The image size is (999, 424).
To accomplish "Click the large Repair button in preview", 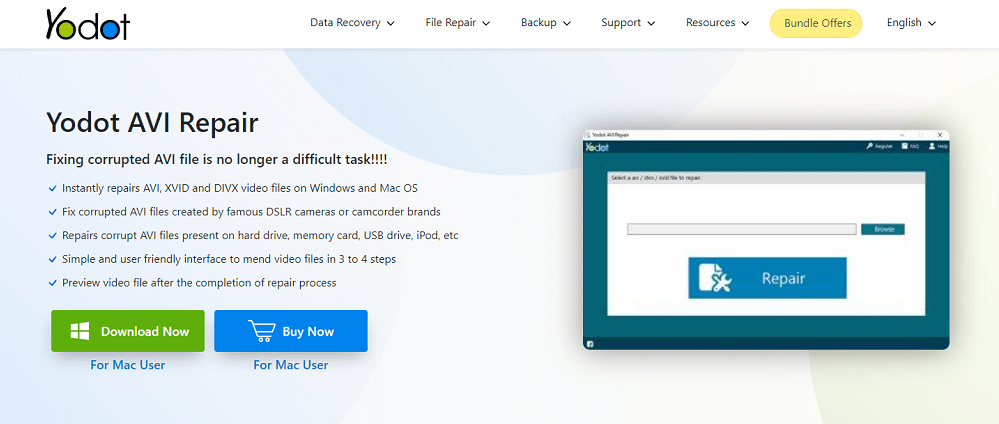I will 767,278.
